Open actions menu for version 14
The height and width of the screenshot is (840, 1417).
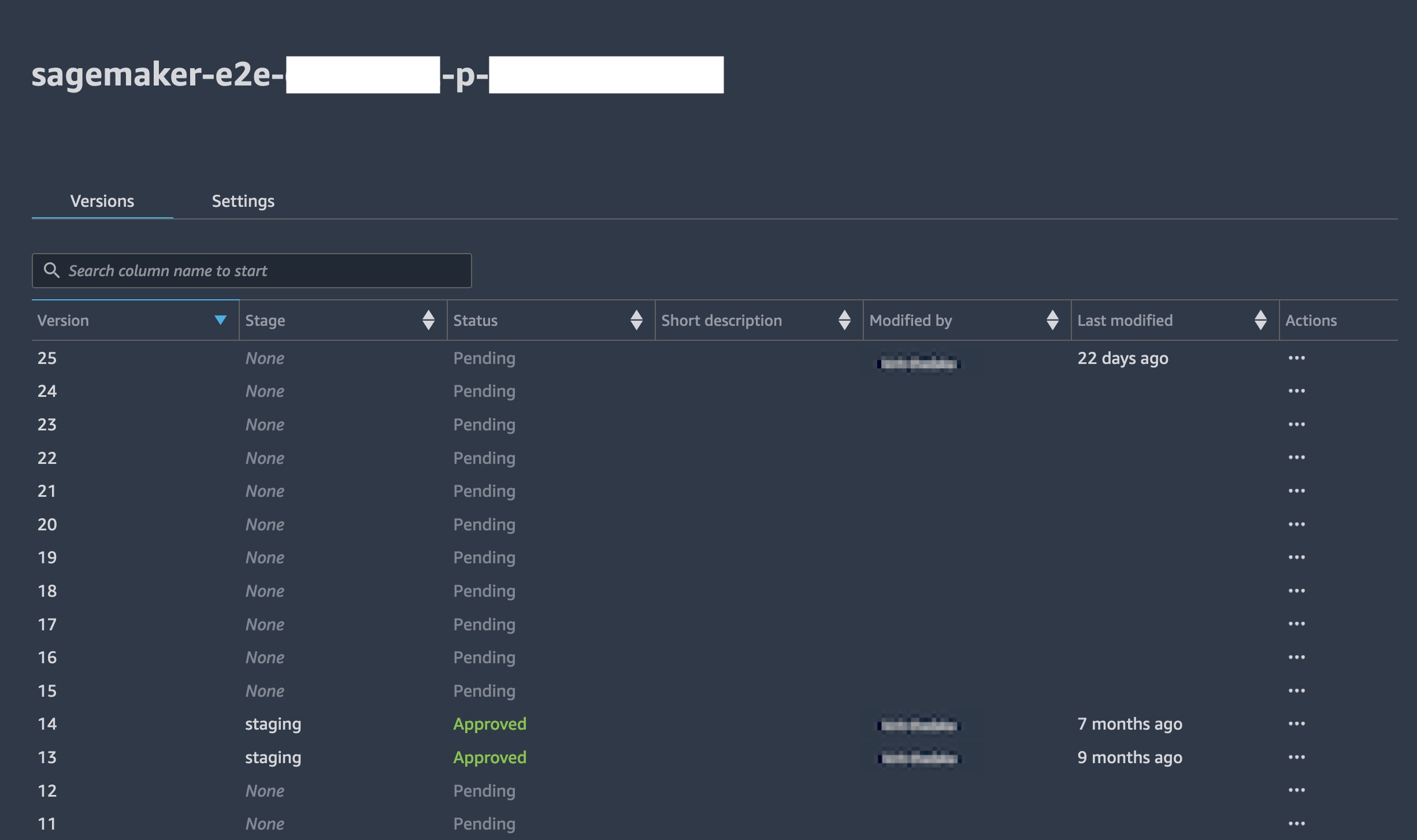coord(1296,724)
